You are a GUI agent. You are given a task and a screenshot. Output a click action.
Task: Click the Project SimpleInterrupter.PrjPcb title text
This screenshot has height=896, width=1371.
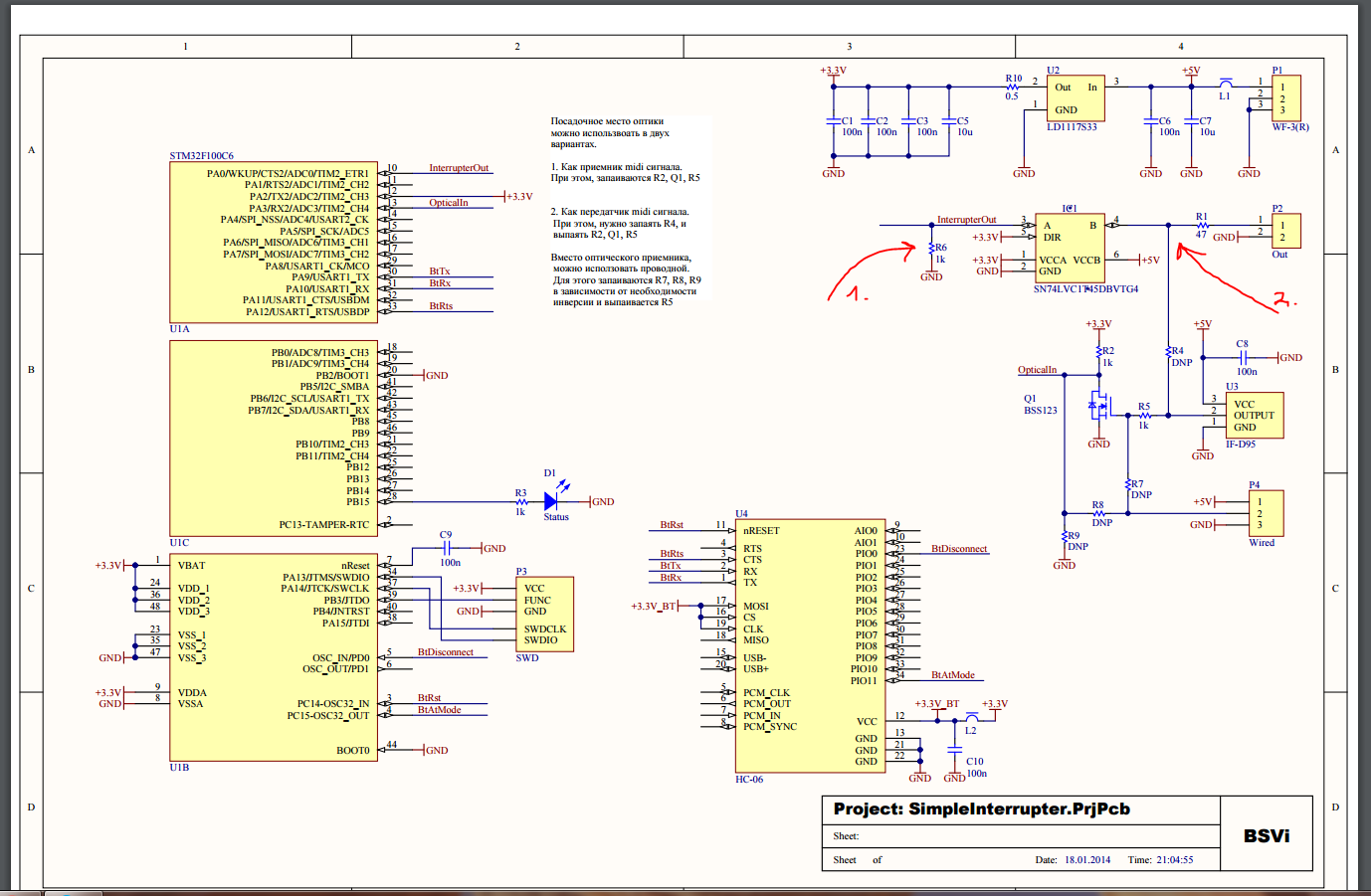pyautogui.click(x=981, y=809)
